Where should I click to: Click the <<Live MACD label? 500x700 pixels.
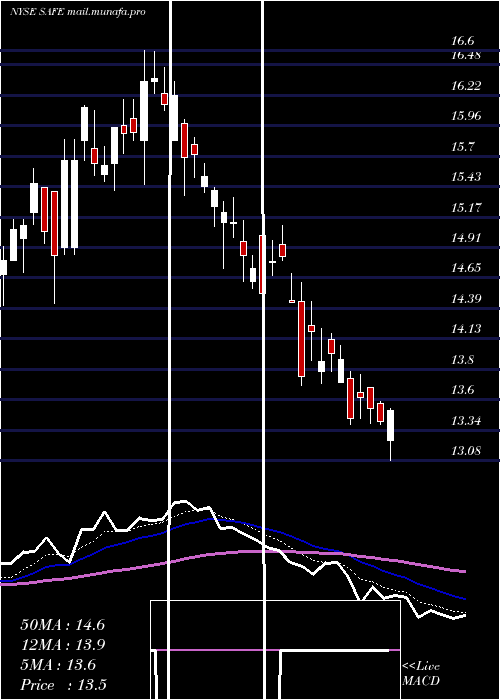(x=421, y=673)
